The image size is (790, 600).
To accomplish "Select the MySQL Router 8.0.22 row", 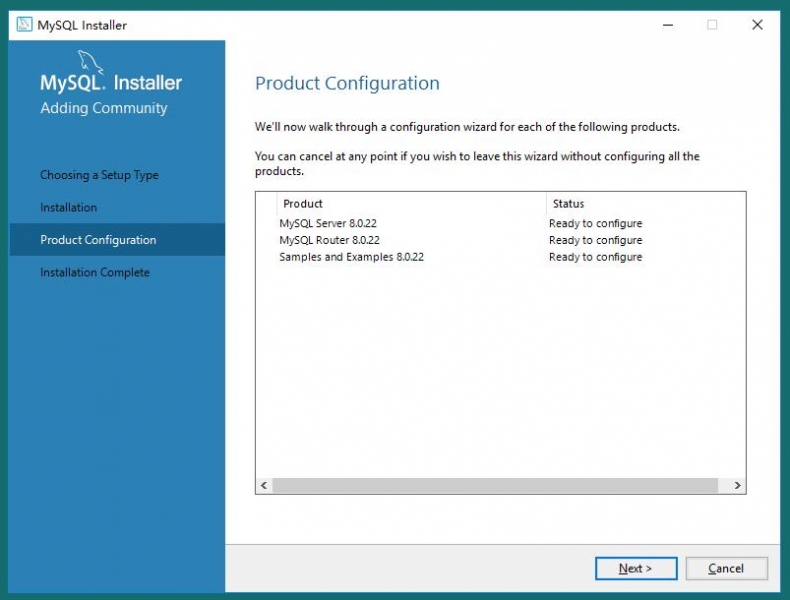I will (x=329, y=241).
